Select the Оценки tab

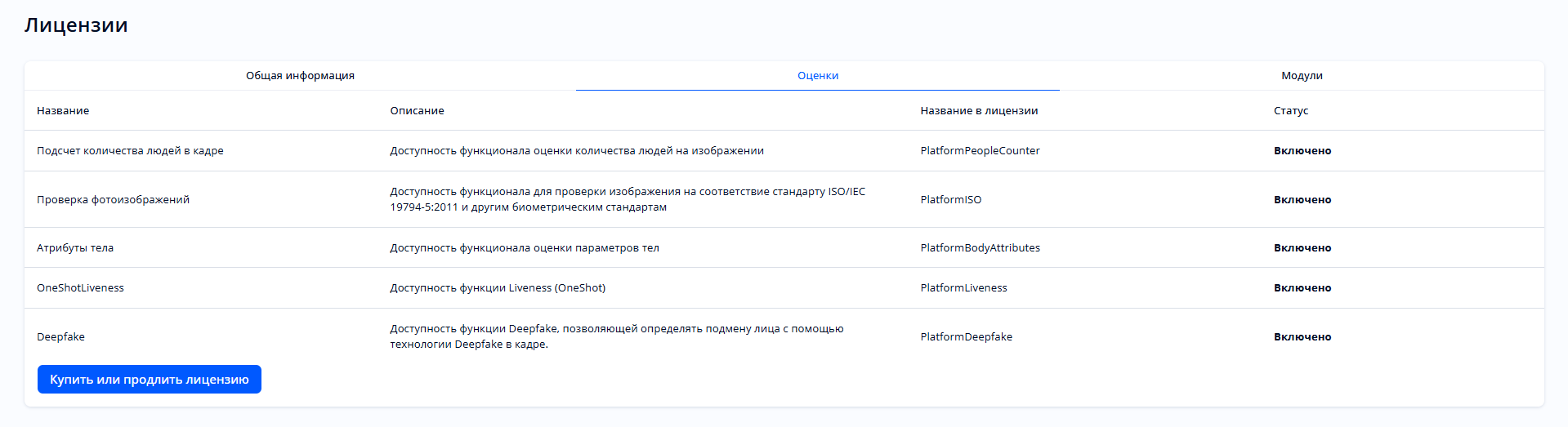pos(817,76)
